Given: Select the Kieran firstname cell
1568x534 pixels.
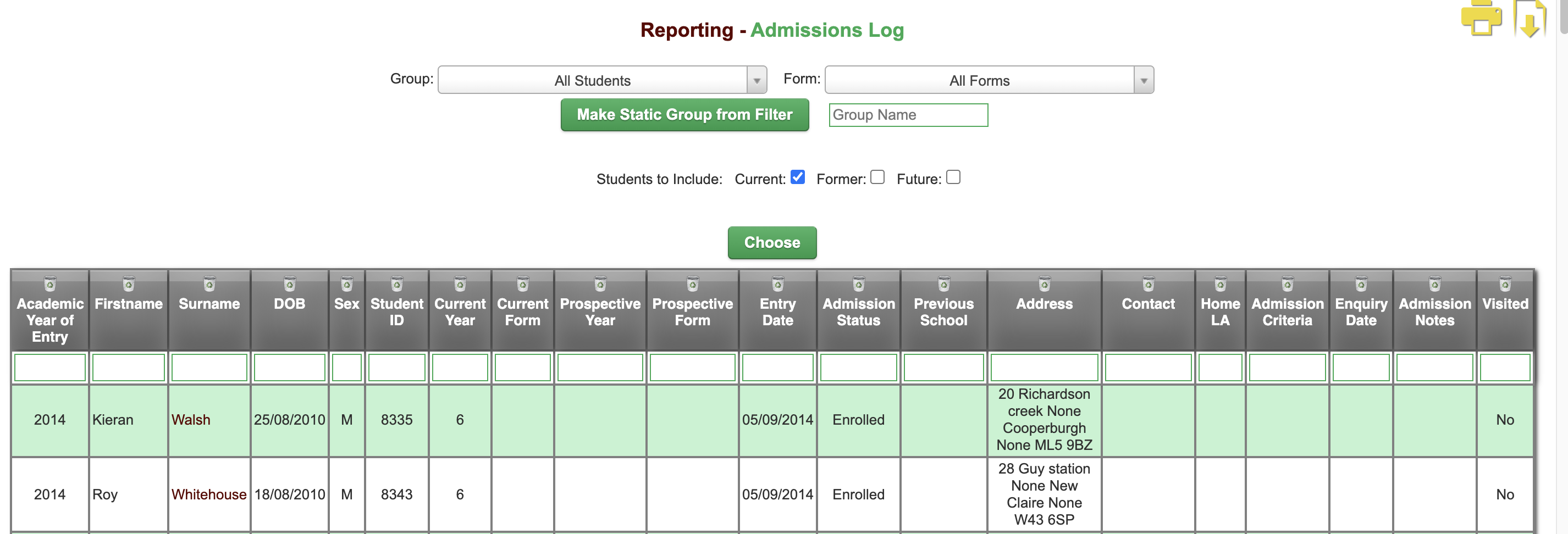Looking at the screenshot, I should [129, 420].
